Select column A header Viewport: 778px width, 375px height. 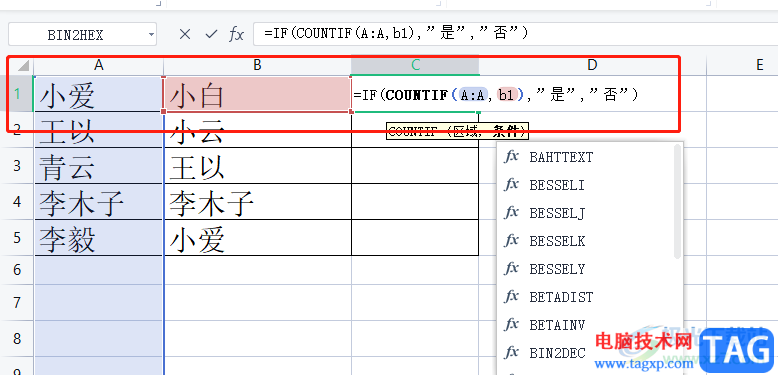click(x=99, y=65)
